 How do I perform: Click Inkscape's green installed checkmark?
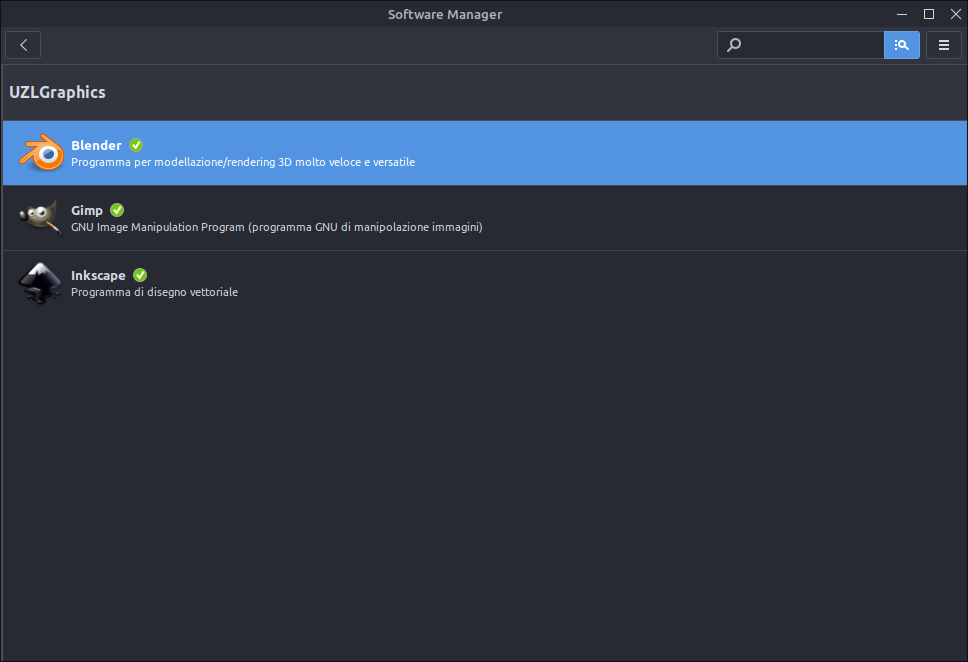[140, 275]
